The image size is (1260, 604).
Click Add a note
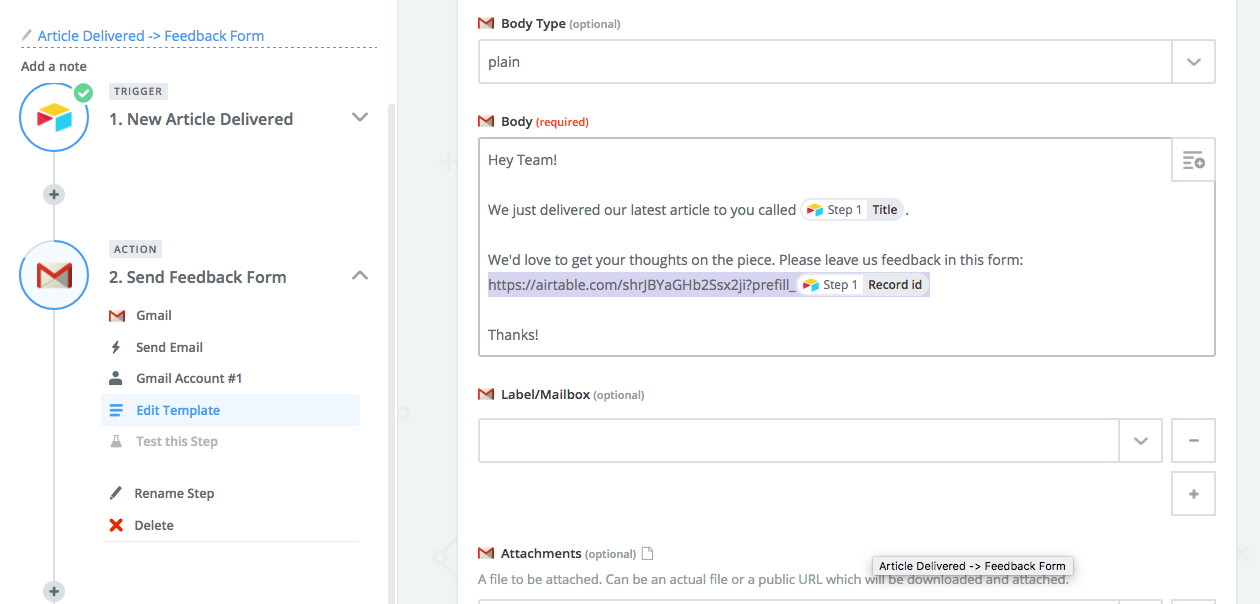(x=52, y=67)
